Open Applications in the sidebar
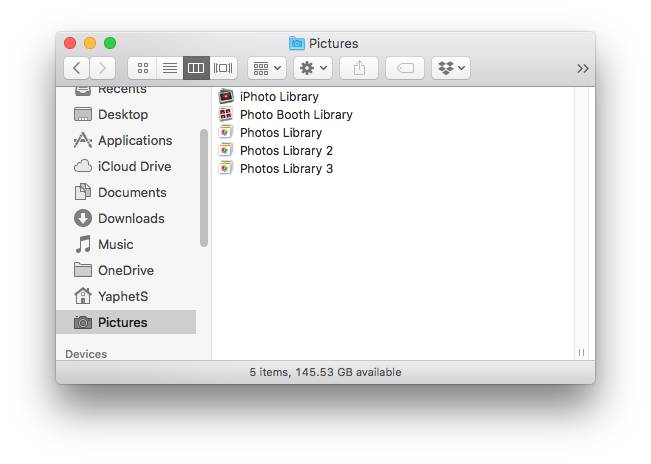Screen dimensions: 651x464 134,141
